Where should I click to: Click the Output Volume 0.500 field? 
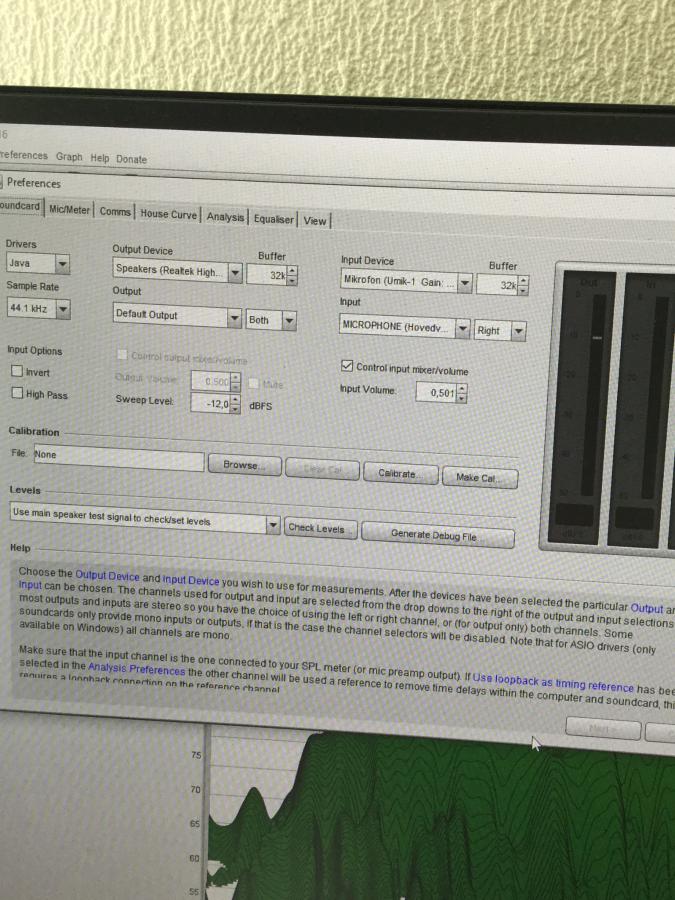pyautogui.click(x=211, y=381)
